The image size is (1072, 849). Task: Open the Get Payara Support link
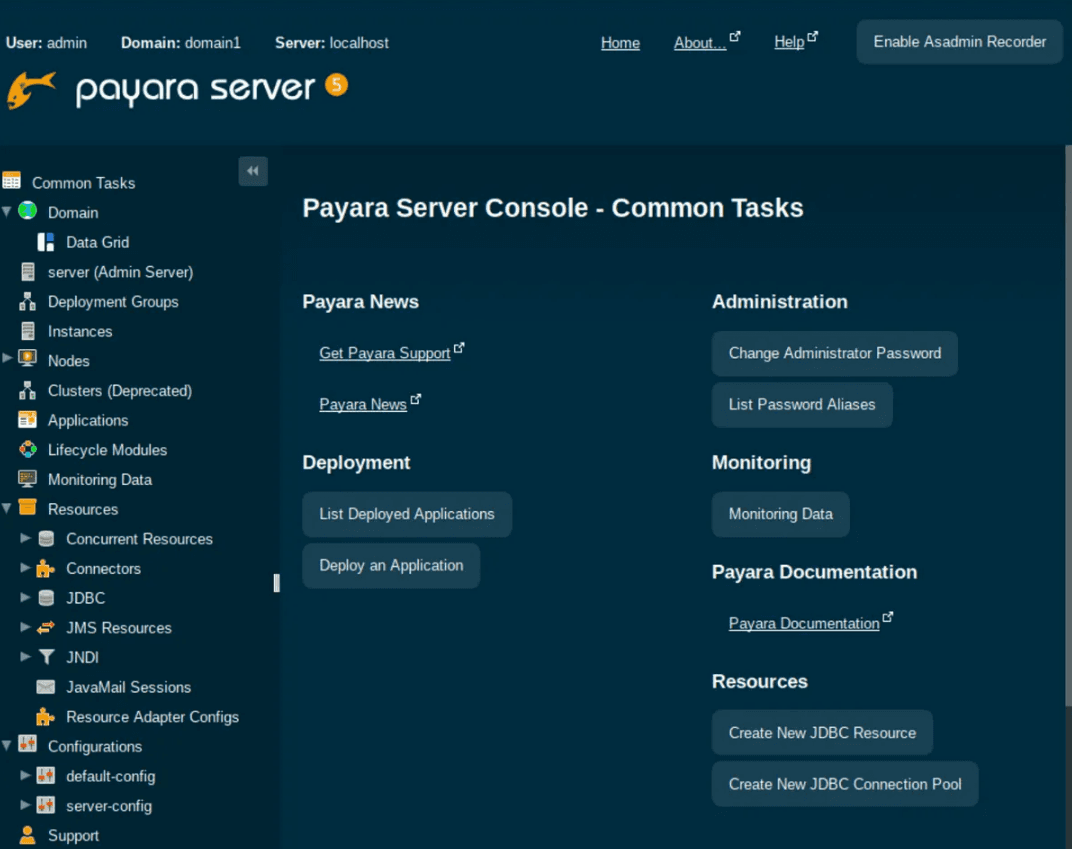coord(385,352)
